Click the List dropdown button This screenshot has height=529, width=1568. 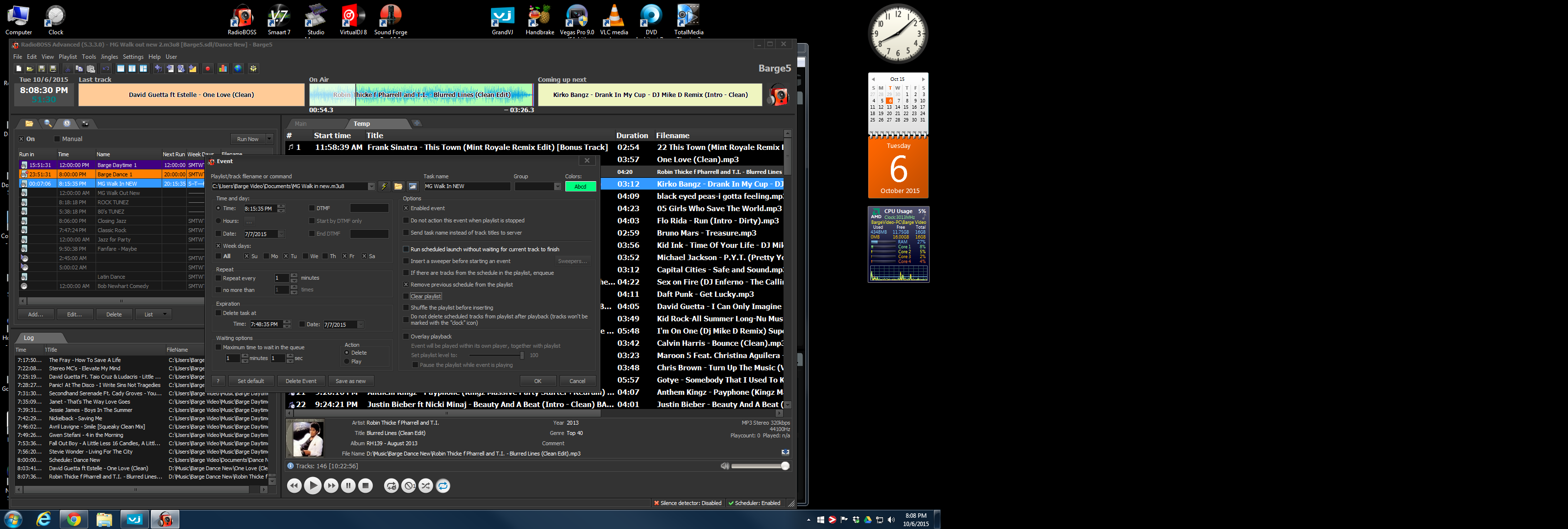[x=153, y=315]
